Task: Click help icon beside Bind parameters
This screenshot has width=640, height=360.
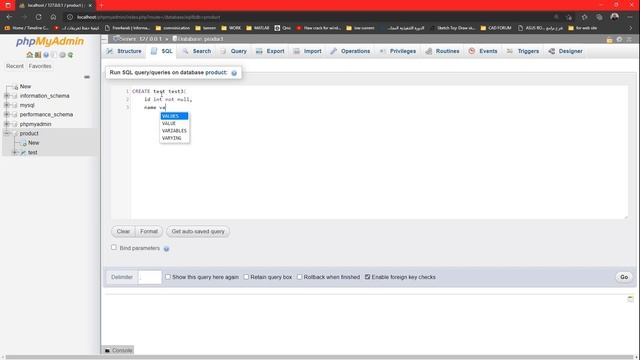Action: 167,249
